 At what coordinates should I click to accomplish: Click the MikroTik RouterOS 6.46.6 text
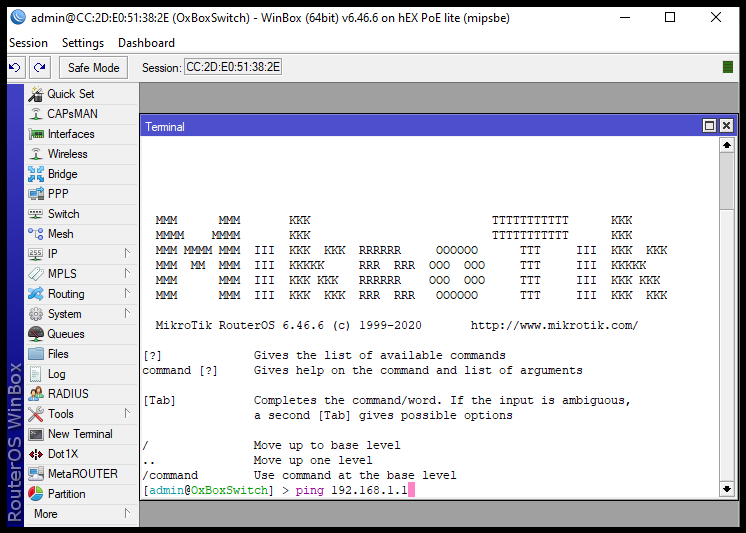pos(239,326)
